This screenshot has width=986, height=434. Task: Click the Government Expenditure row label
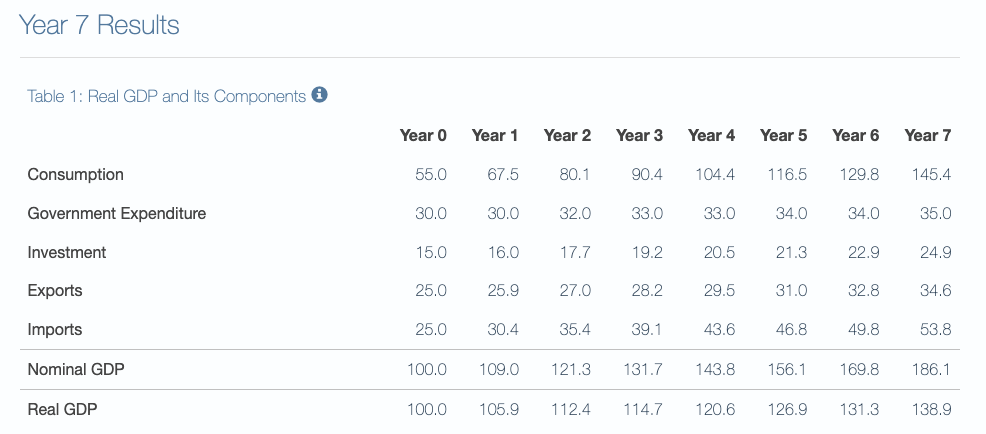117,213
